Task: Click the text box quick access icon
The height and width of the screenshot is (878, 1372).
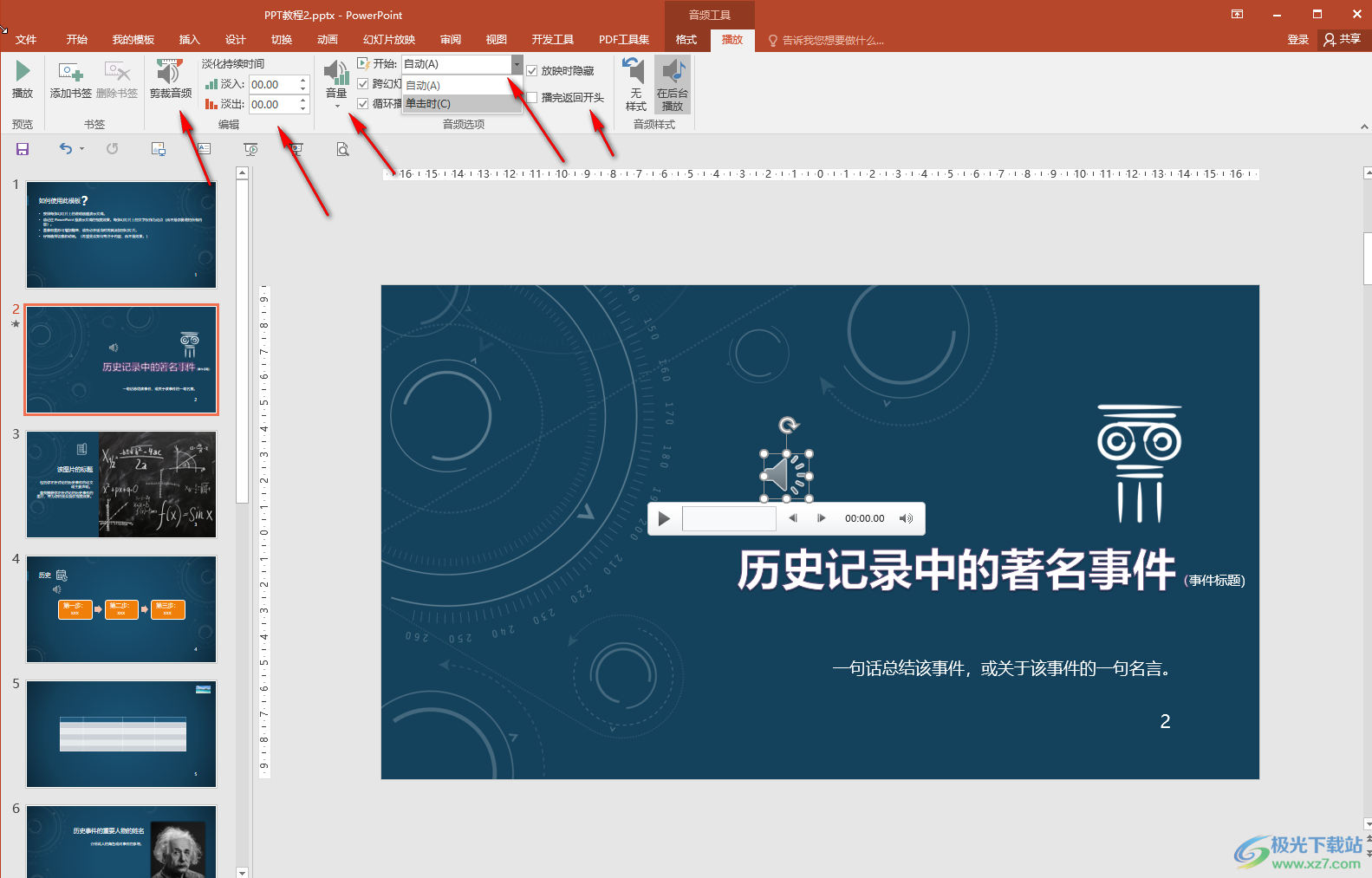Action: pos(205,149)
